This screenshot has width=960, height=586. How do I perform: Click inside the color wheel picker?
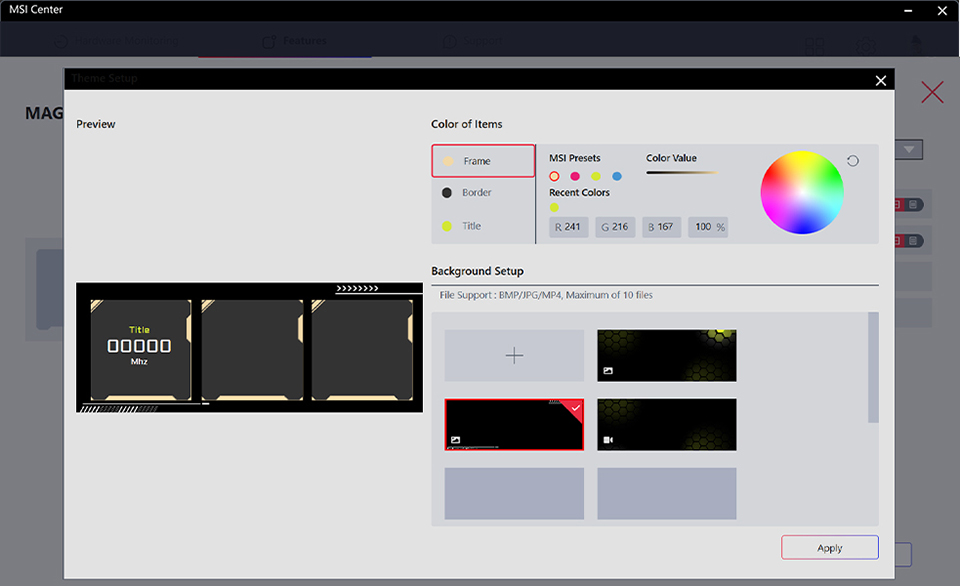click(802, 192)
